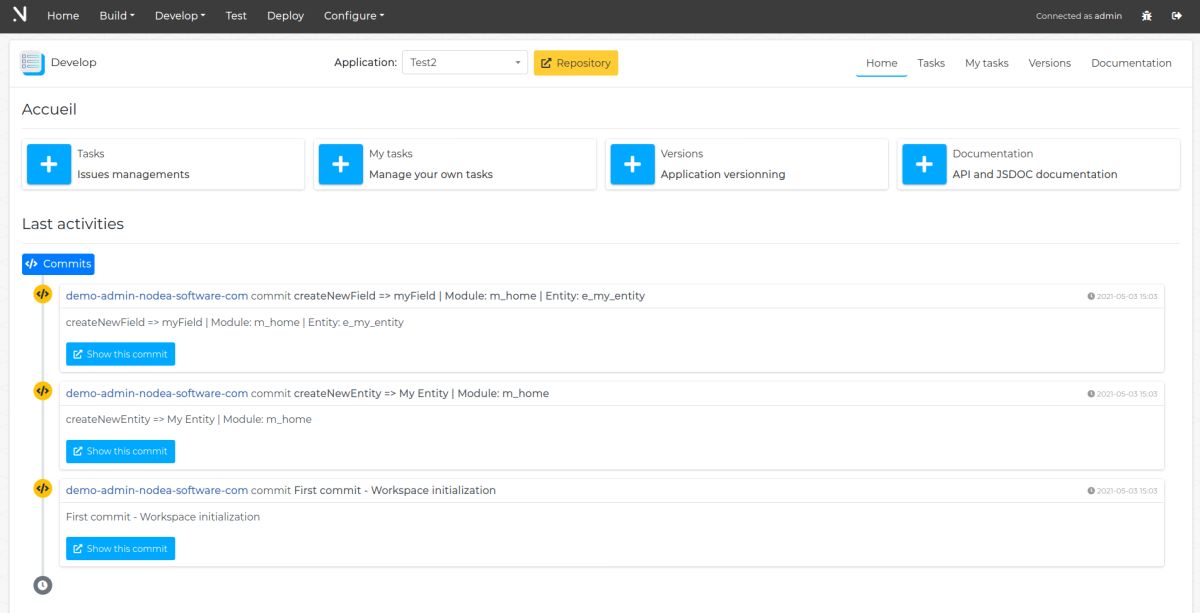Open the bug report icon
Image resolution: width=1200 pixels, height=613 pixels.
tap(1147, 16)
